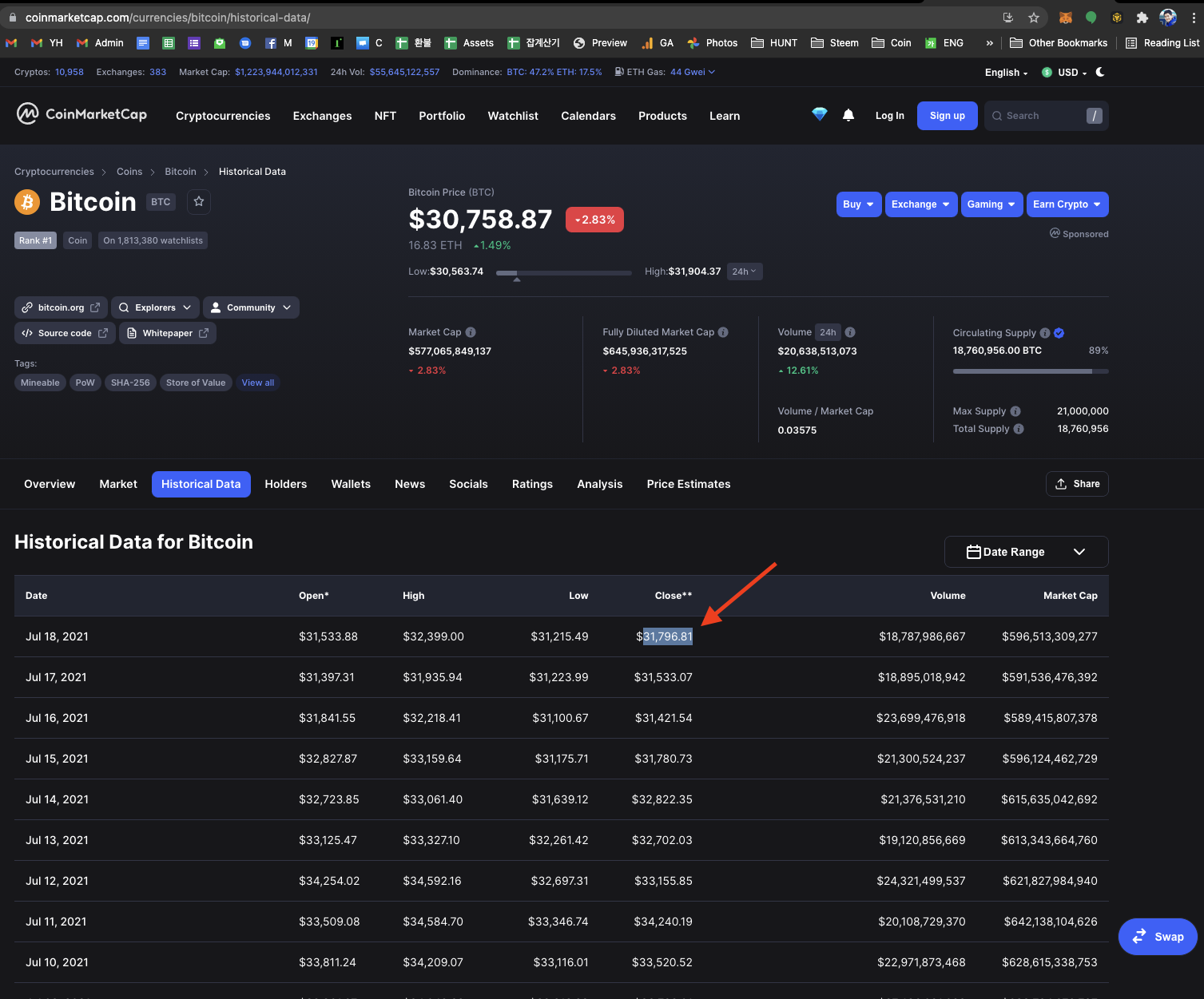1204x999 pixels.
Task: Click the Market Cap info icon
Action: [x=471, y=332]
